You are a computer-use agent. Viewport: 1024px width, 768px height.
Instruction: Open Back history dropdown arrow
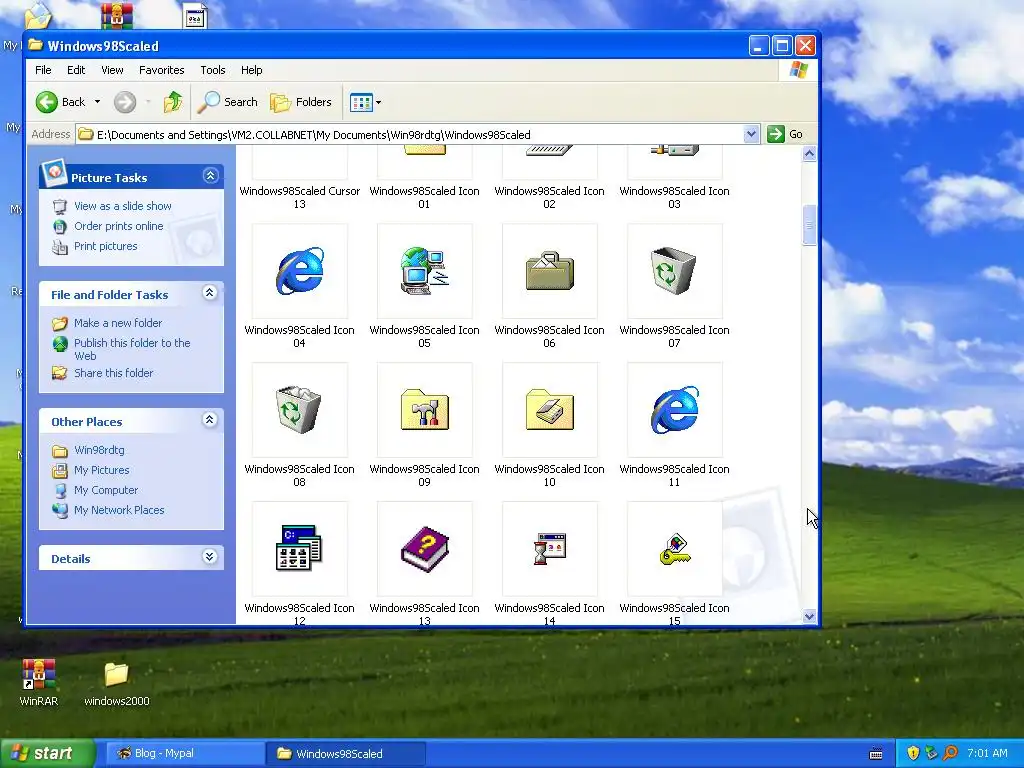(97, 102)
